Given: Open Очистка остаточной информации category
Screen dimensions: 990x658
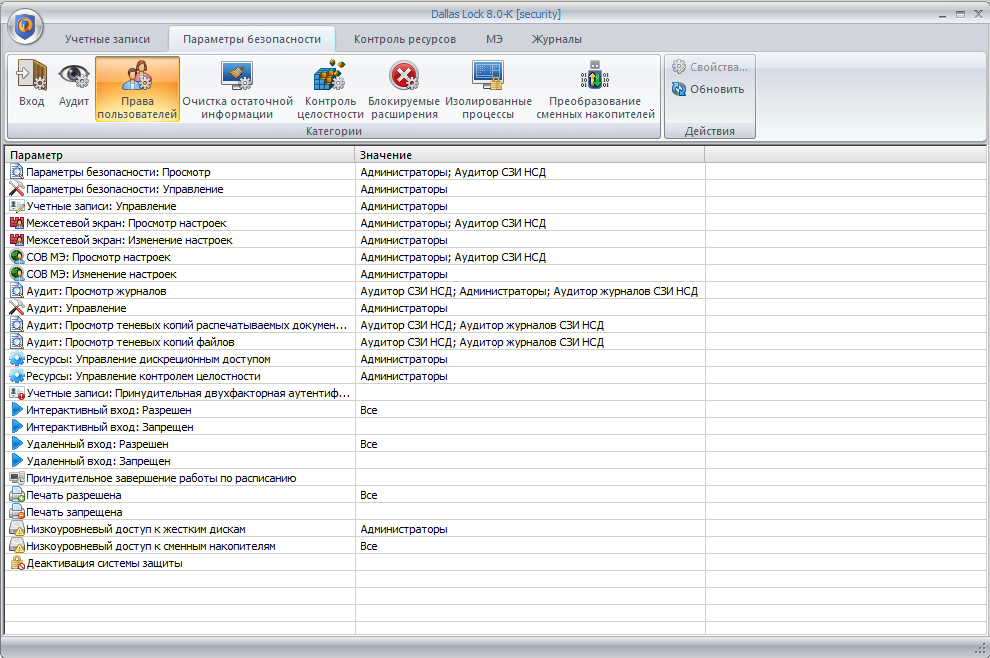Looking at the screenshot, I should click(x=237, y=88).
